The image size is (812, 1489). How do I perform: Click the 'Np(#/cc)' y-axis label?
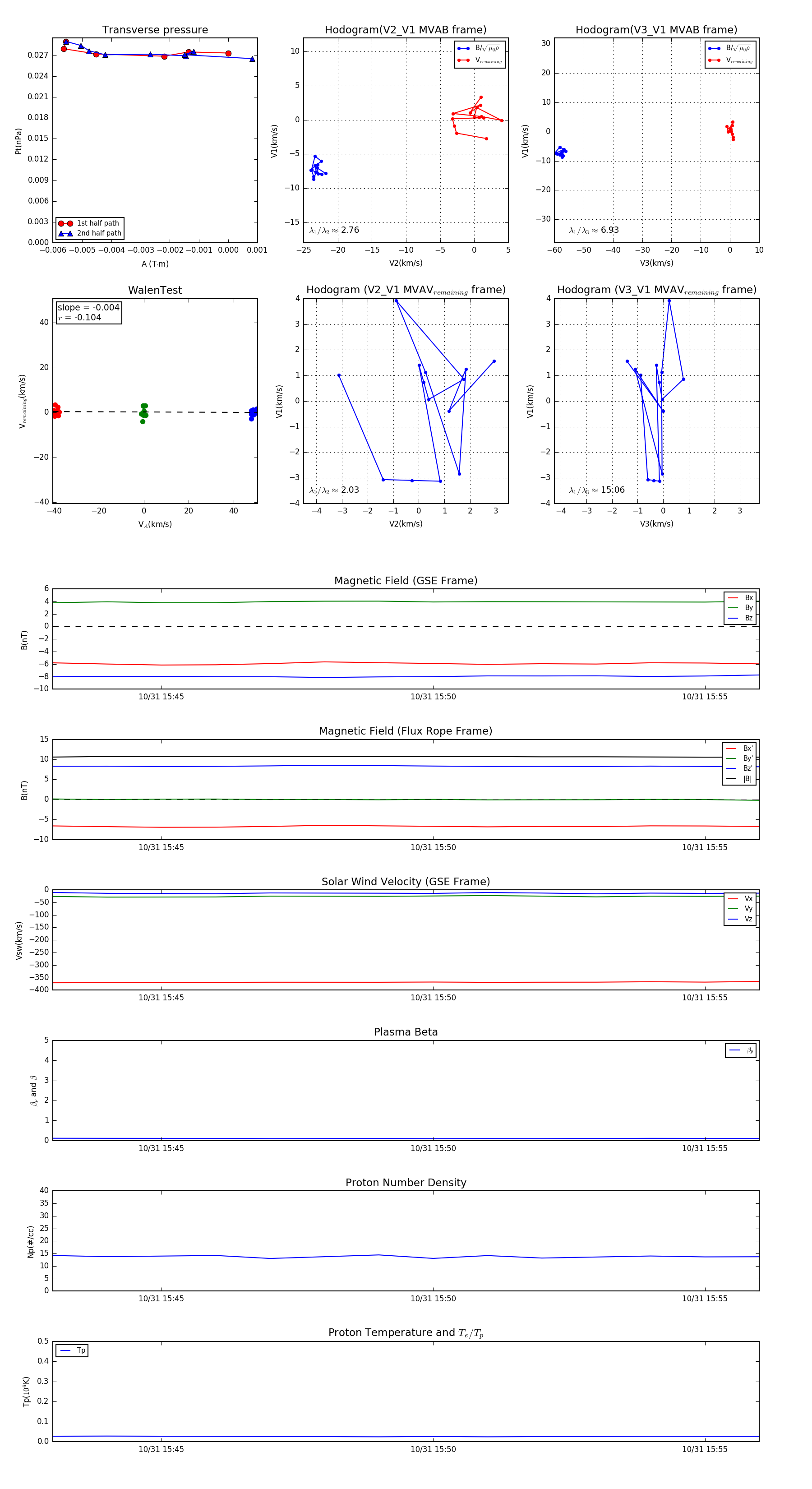point(31,1241)
